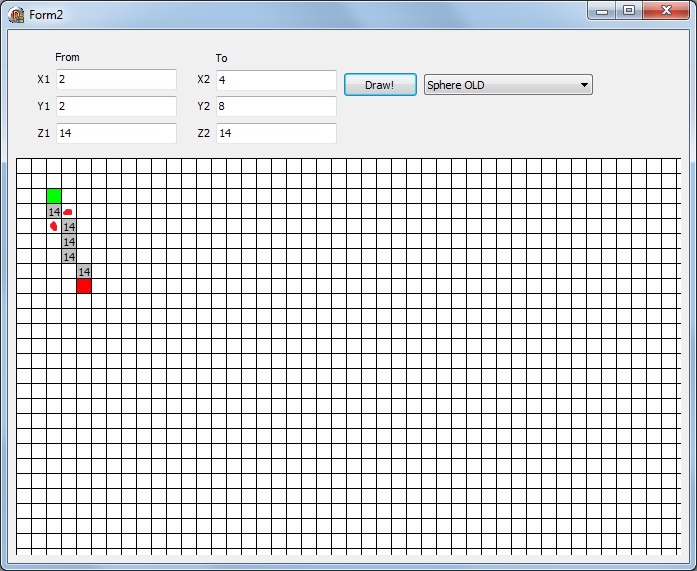Click the Z2 To input box

click(275, 133)
